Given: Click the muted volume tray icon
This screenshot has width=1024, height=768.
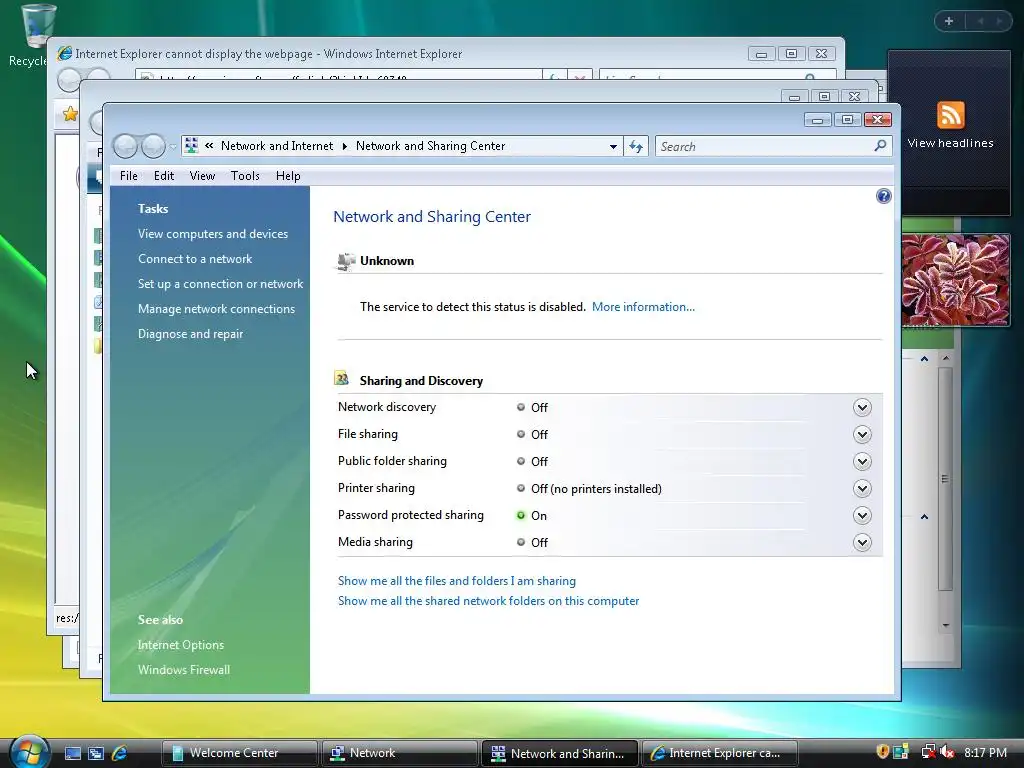Looking at the screenshot, I should (947, 752).
